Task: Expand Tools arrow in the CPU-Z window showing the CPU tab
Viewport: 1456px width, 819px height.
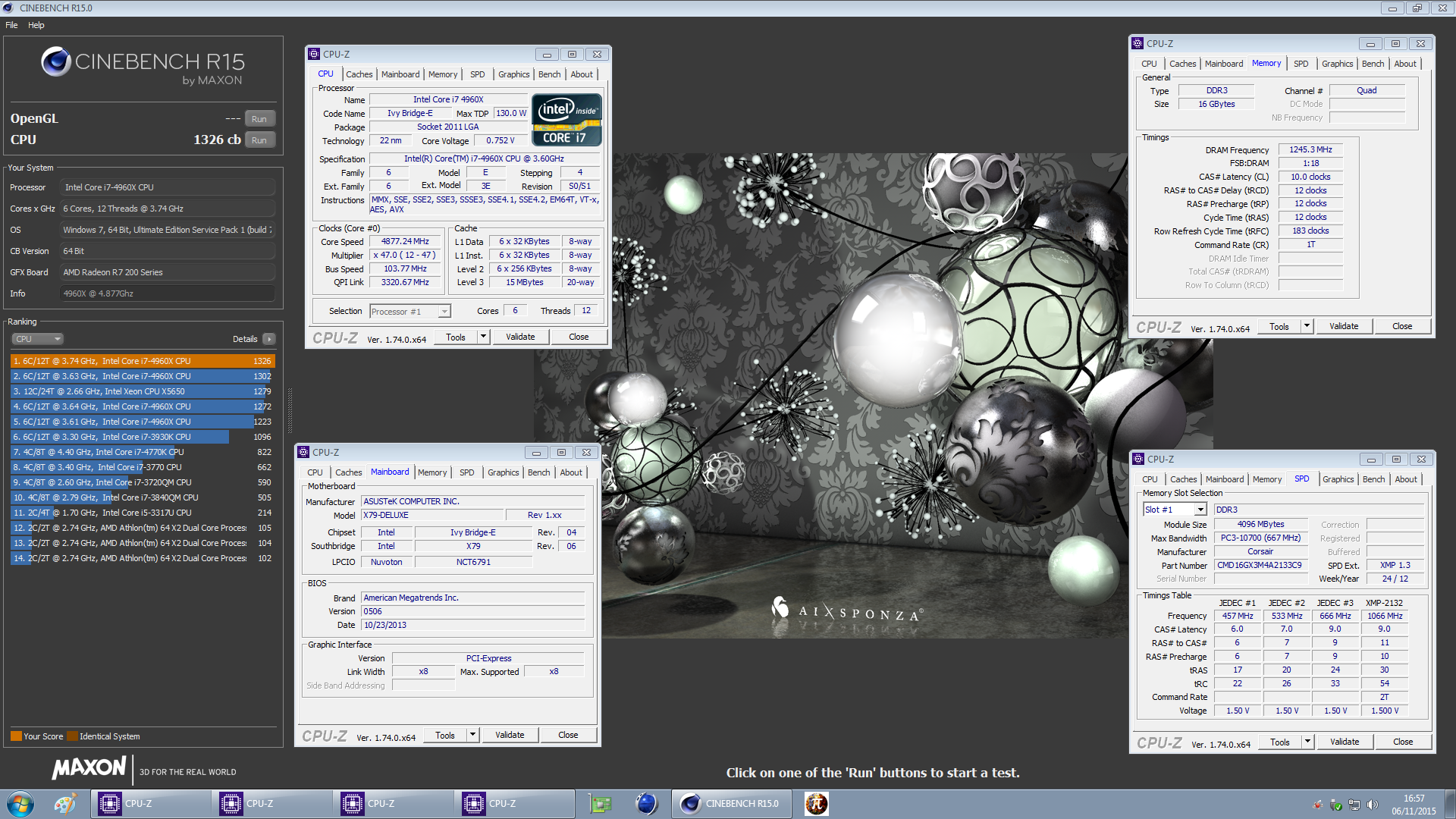Action: click(x=483, y=337)
